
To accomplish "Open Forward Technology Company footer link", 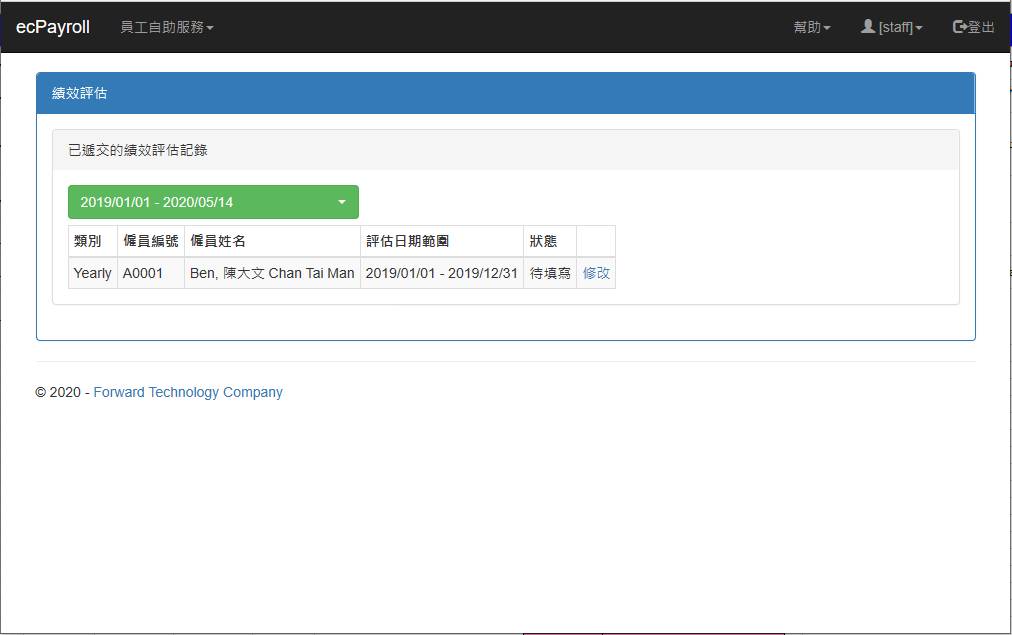I will coord(188,392).
